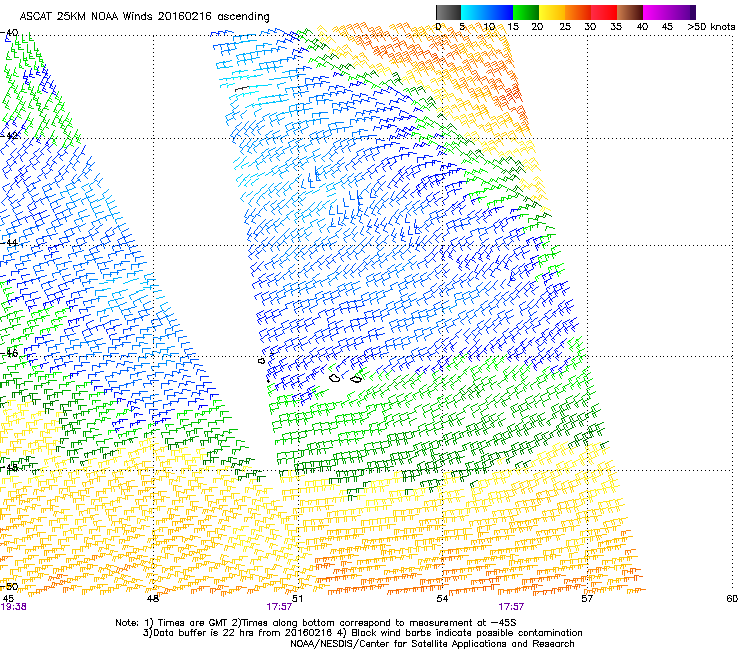Click the latitude axis label '-50'

click(9, 587)
